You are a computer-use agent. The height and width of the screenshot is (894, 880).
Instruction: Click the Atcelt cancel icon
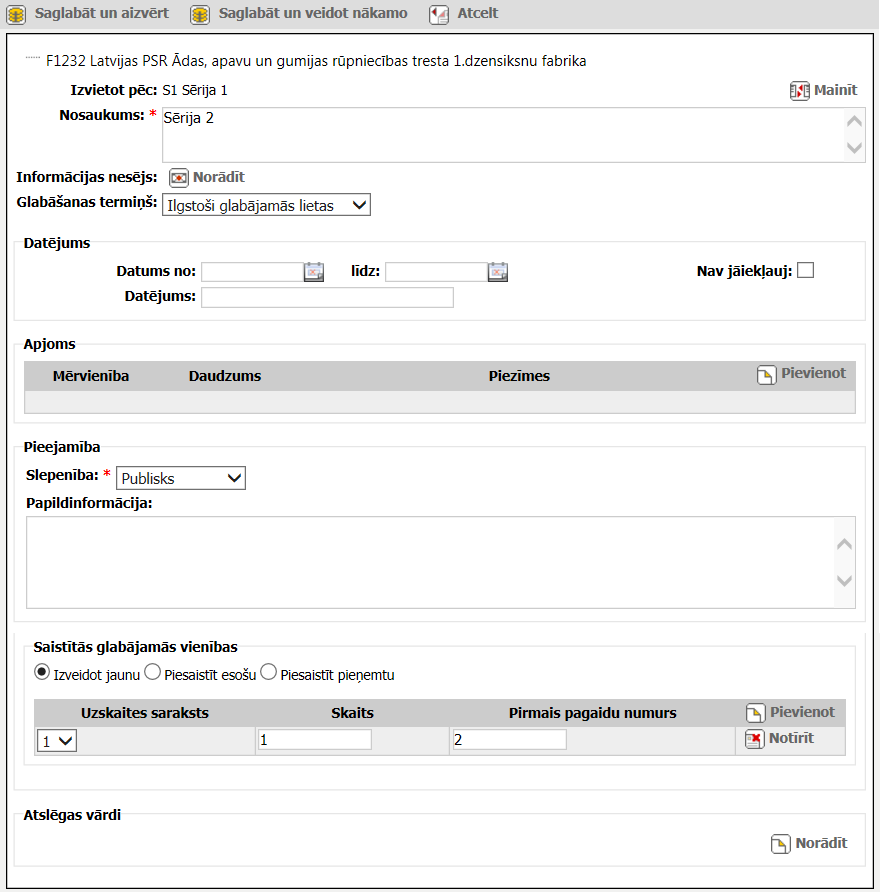pos(439,15)
